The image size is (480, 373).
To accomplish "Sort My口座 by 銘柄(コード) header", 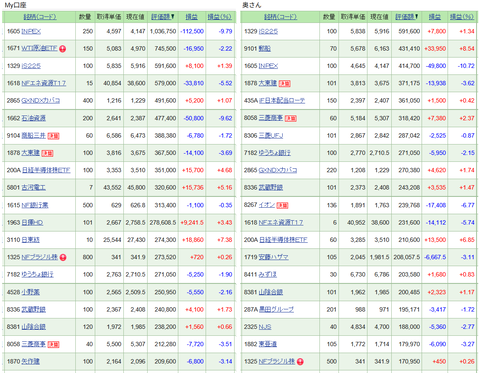I will point(40,17).
